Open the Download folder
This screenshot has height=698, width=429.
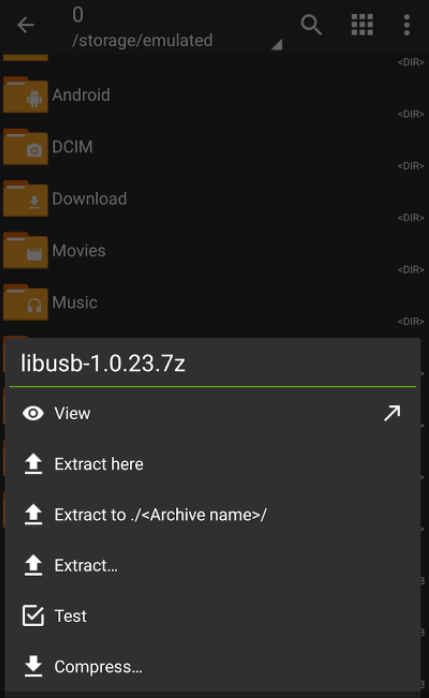[214, 199]
